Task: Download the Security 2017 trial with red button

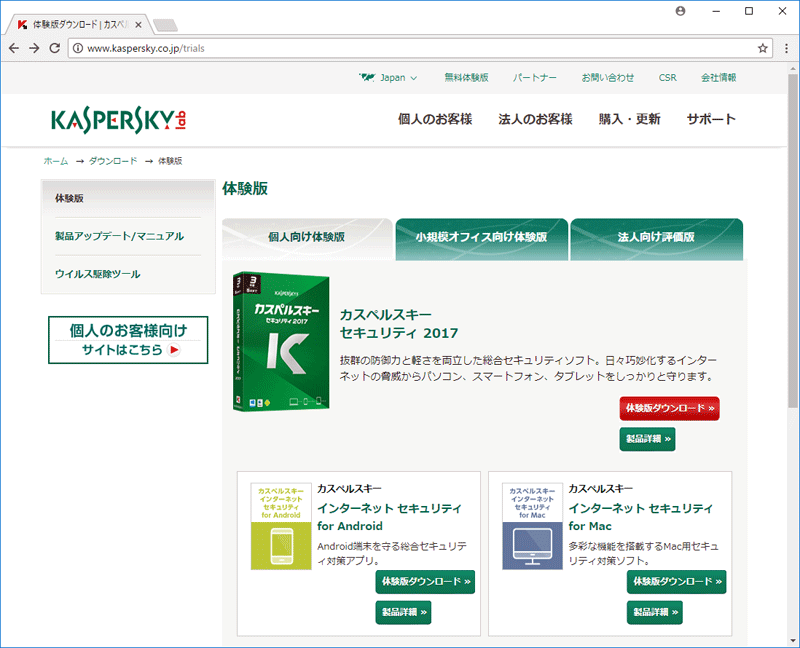Action: click(669, 409)
